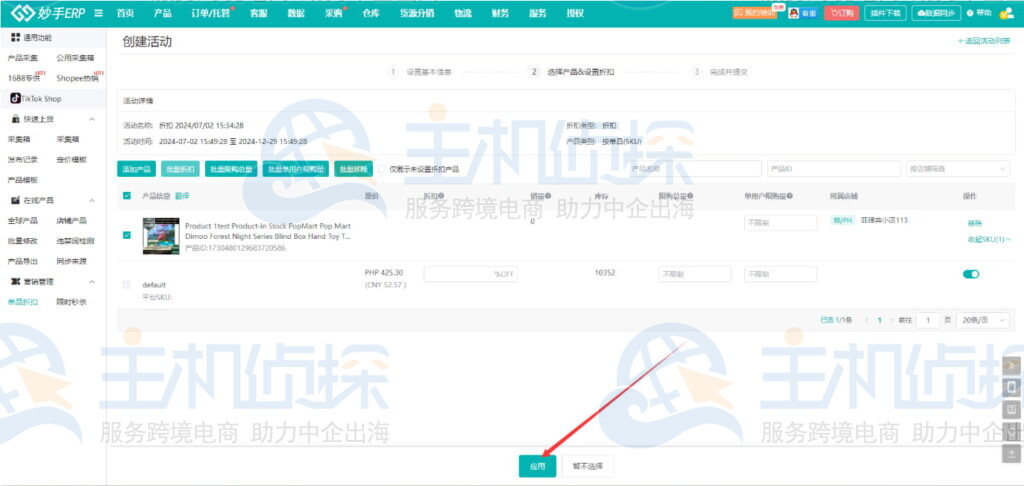Collapse the 营销管理 sidebar section
The image size is (1024, 486).
click(x=91, y=282)
